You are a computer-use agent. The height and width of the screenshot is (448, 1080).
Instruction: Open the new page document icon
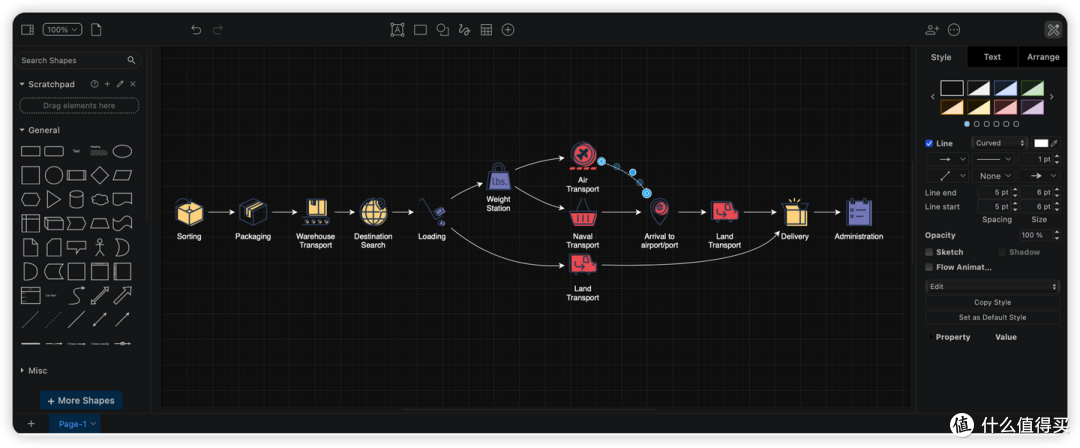point(96,30)
